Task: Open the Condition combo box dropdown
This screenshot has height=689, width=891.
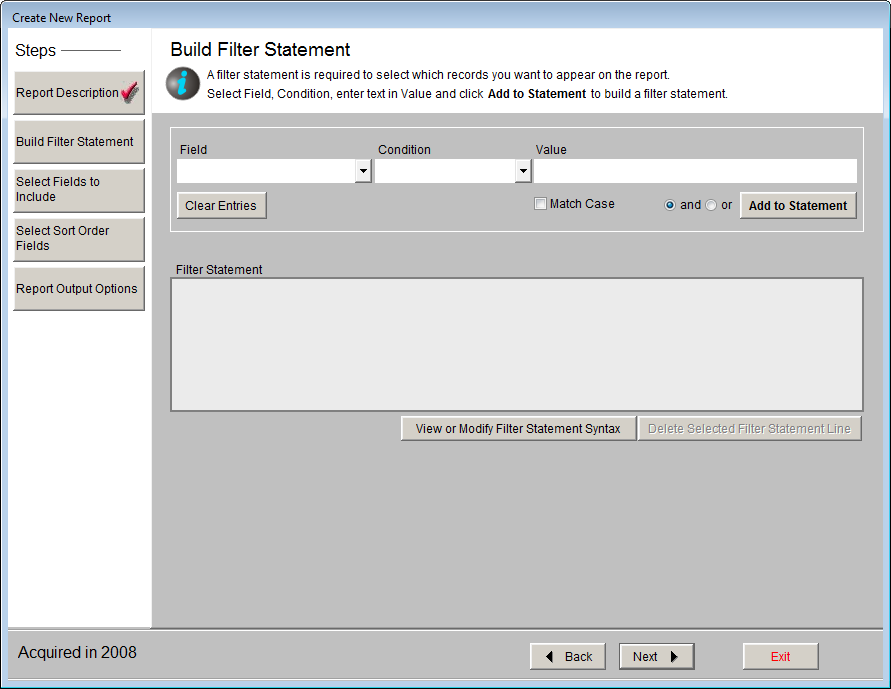Action: (x=523, y=170)
